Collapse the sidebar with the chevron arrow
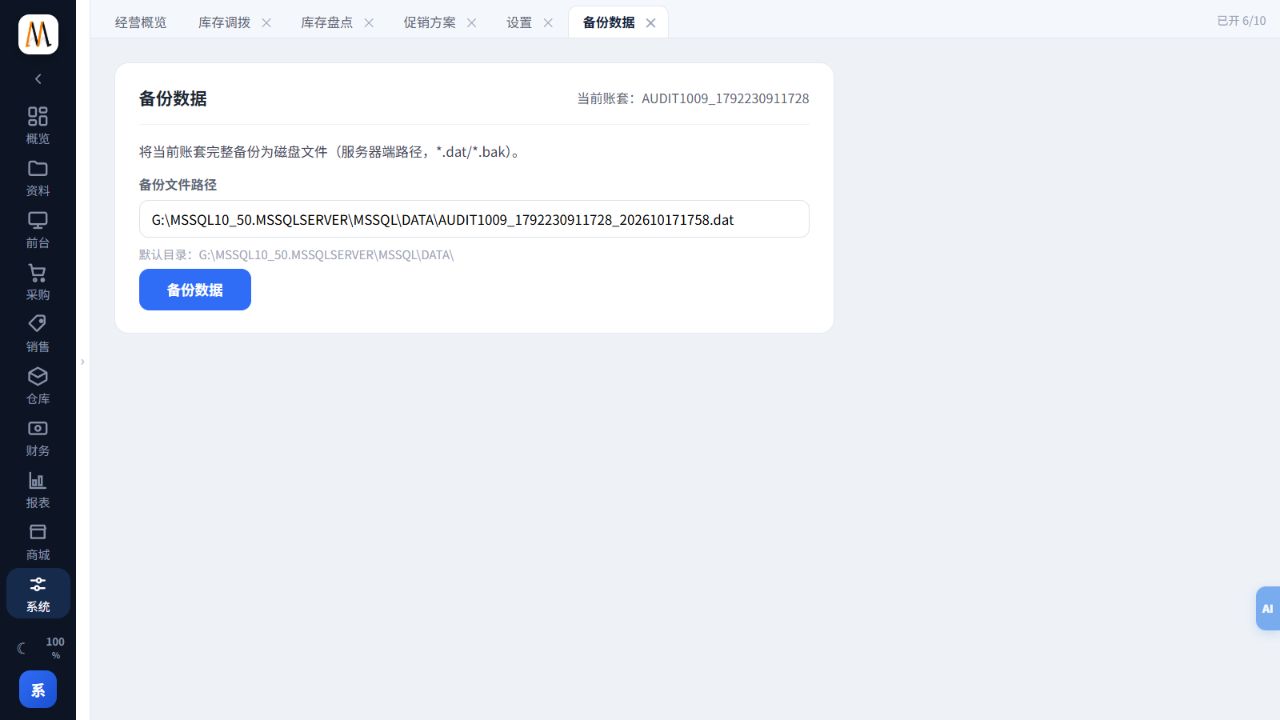The height and width of the screenshot is (720, 1280). [x=38, y=79]
